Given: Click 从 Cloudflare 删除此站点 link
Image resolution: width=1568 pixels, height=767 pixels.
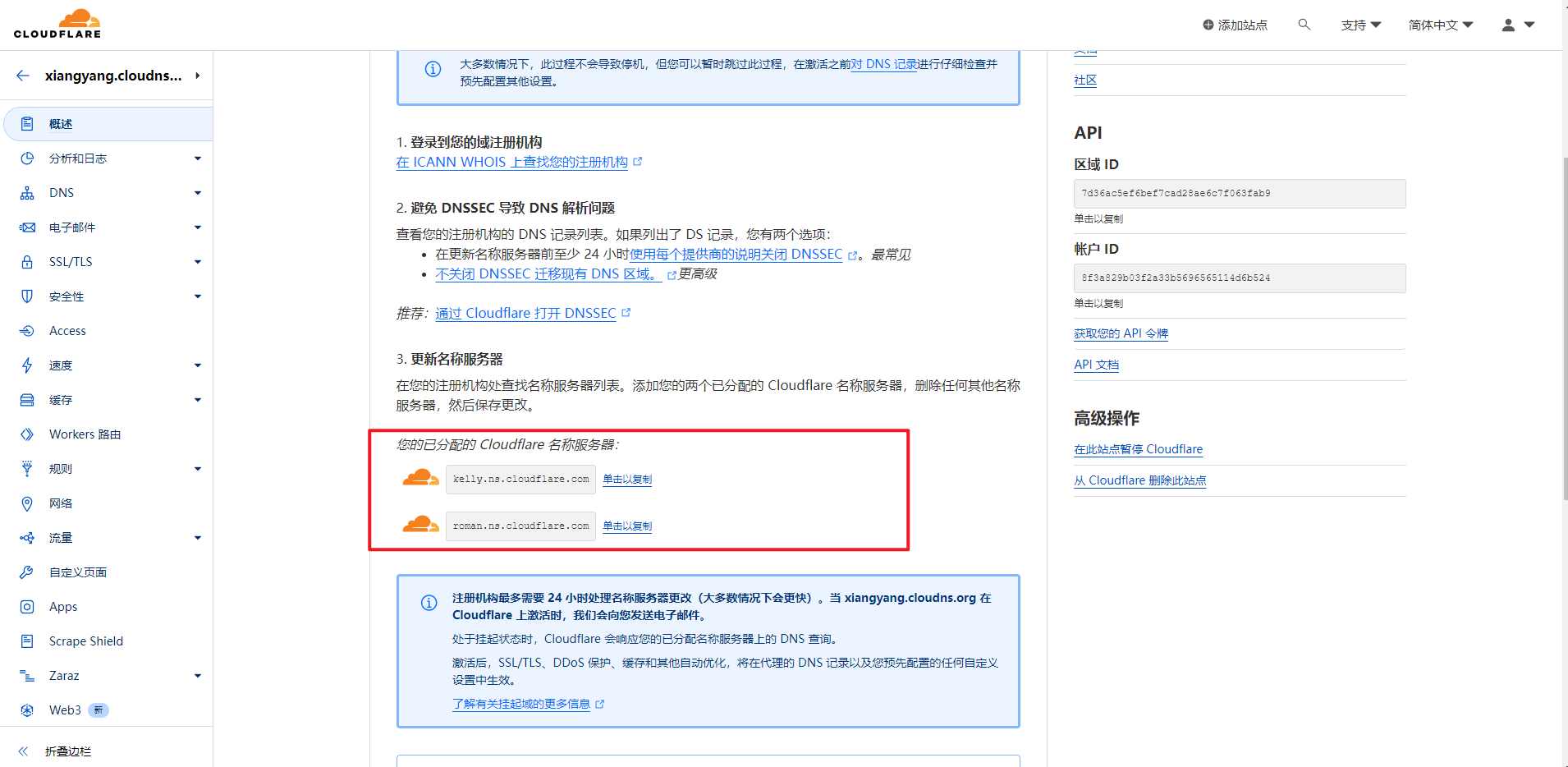Looking at the screenshot, I should pos(1140,480).
